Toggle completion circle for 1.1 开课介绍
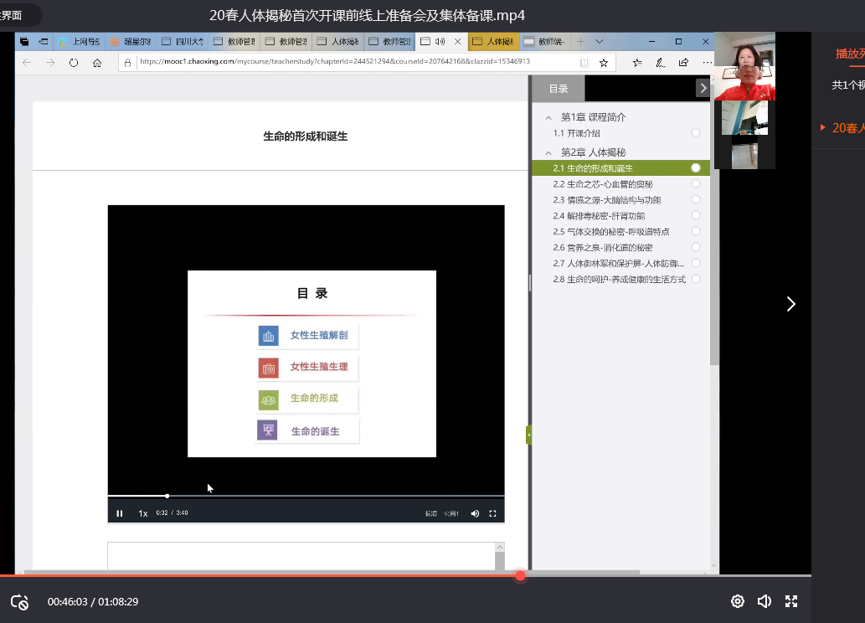This screenshot has height=623, width=865. (x=695, y=133)
